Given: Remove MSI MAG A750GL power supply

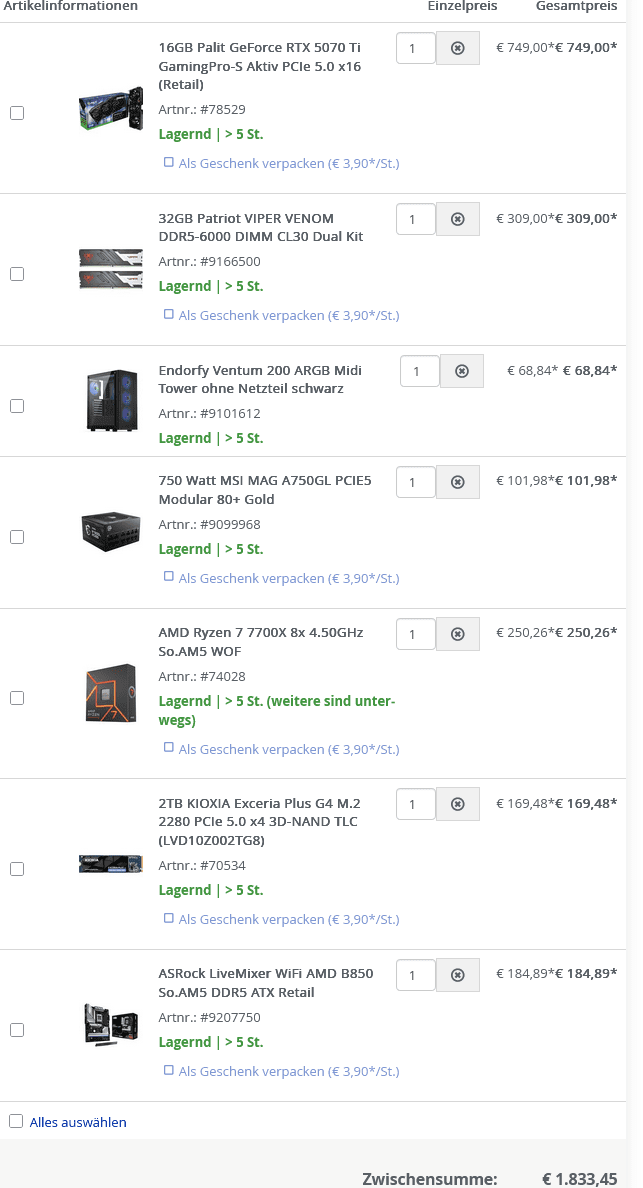Looking at the screenshot, I should [x=458, y=482].
